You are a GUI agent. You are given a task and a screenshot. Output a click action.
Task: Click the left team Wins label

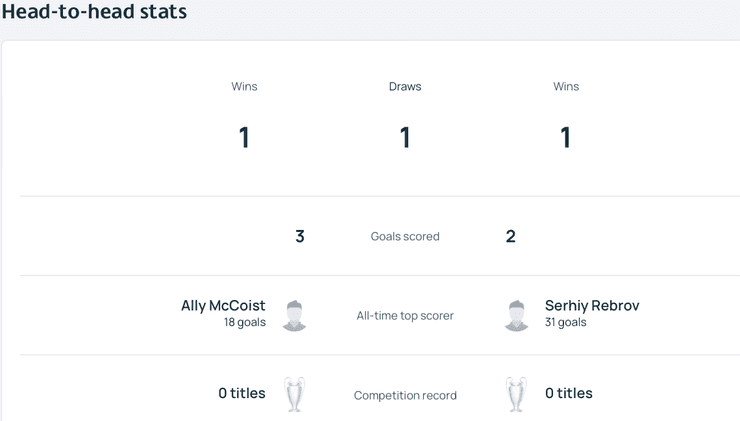pyautogui.click(x=244, y=87)
